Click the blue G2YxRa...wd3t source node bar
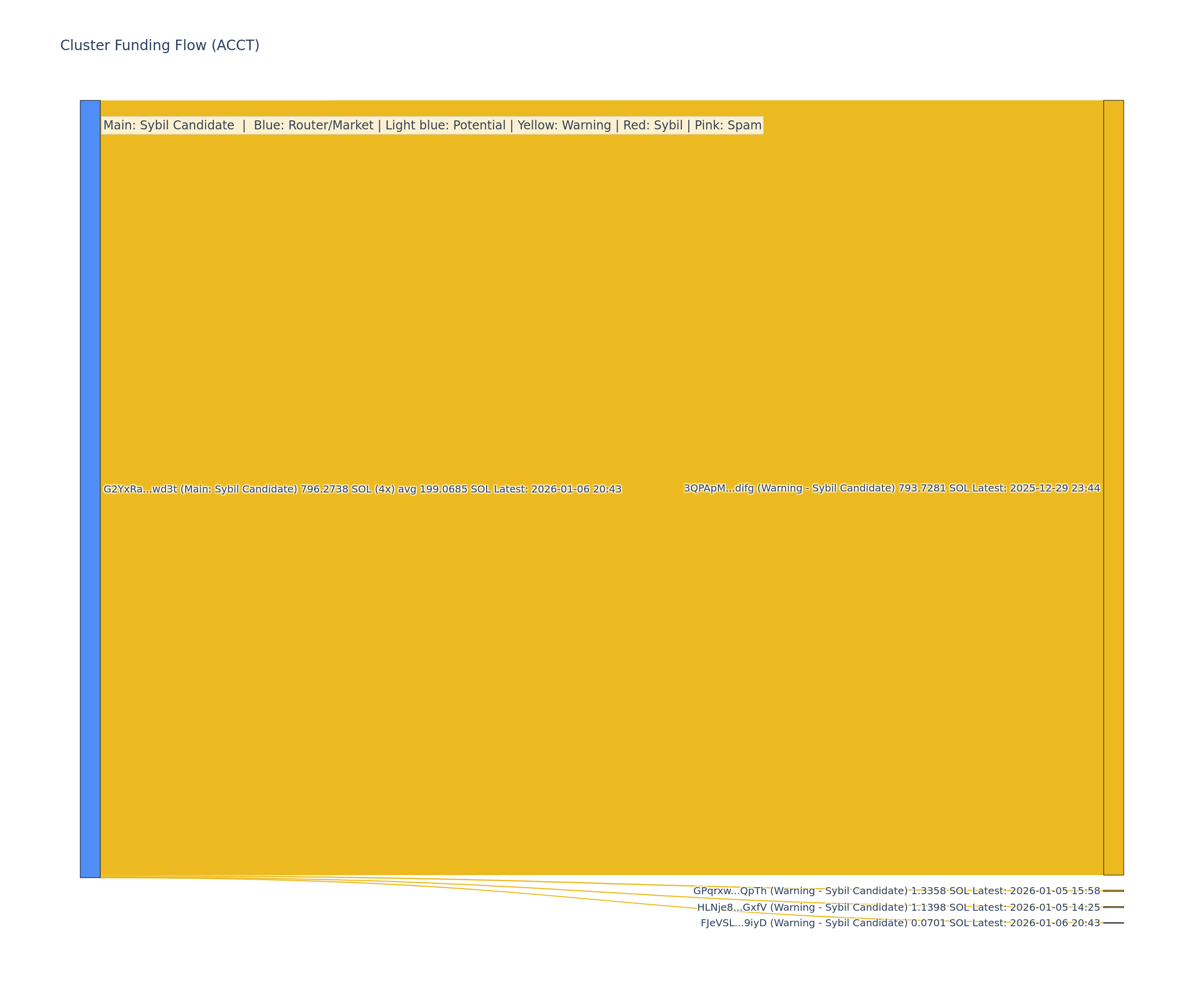The width and height of the screenshot is (1204, 1003). pos(90,489)
